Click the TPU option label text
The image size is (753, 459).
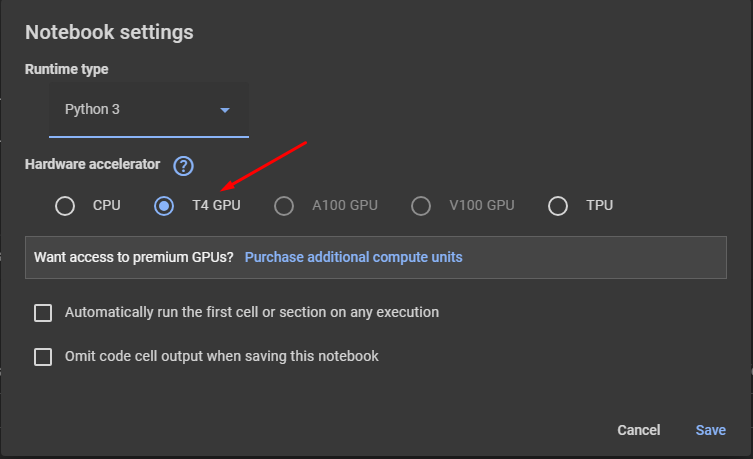click(x=599, y=205)
